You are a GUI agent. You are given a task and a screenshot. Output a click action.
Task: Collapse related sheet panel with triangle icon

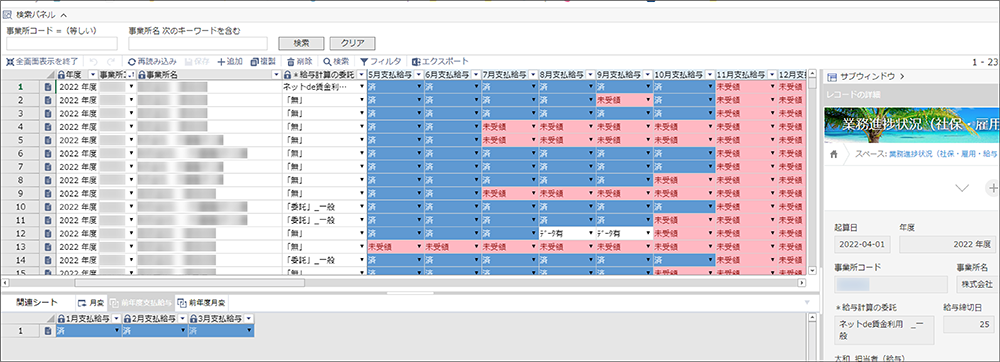pyautogui.click(x=807, y=302)
